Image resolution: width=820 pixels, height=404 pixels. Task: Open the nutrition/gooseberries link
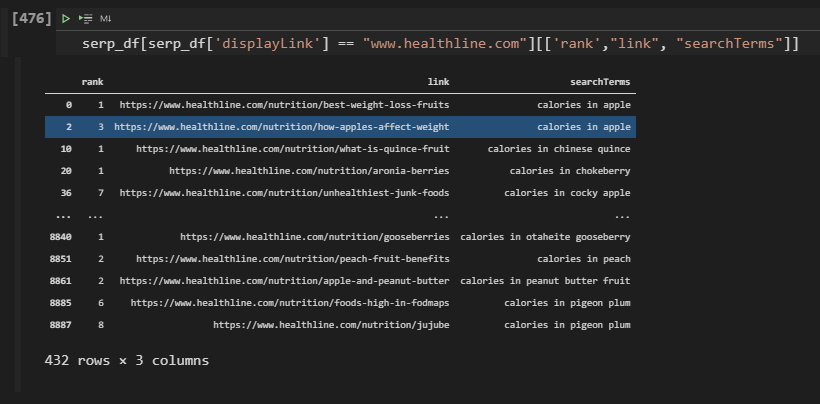click(x=314, y=237)
